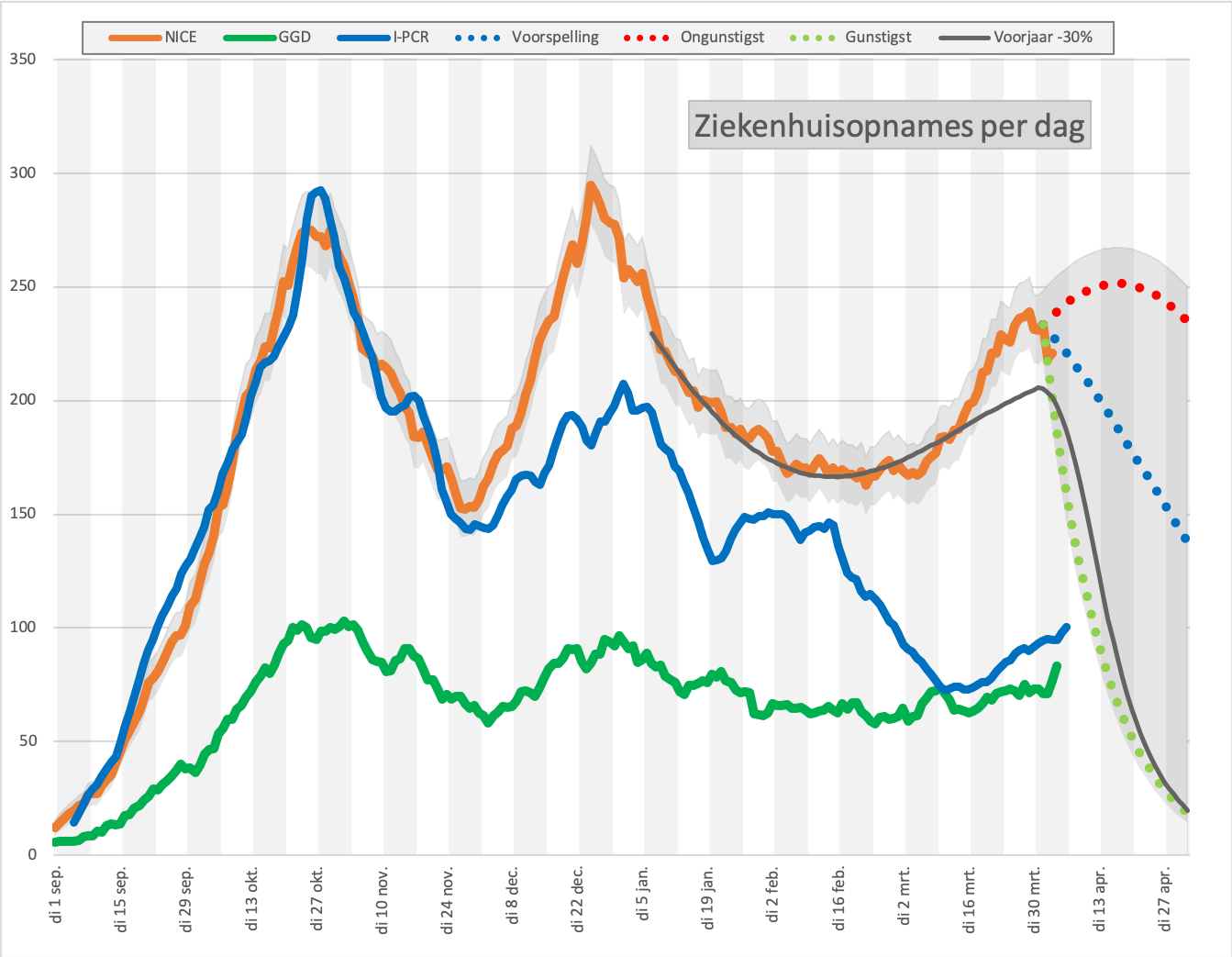Select the di 27 apr. axis label
The height and width of the screenshot is (957, 1232).
1166,897
